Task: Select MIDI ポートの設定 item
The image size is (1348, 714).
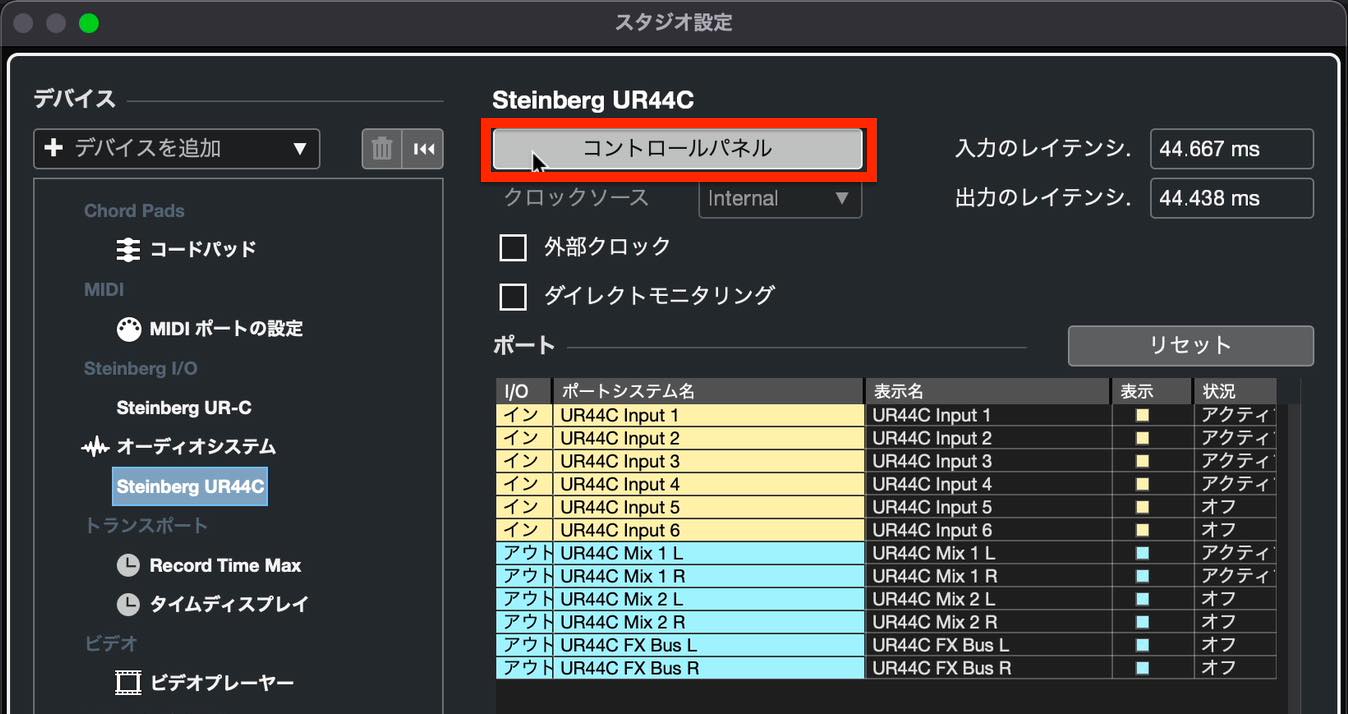Action: pos(226,328)
